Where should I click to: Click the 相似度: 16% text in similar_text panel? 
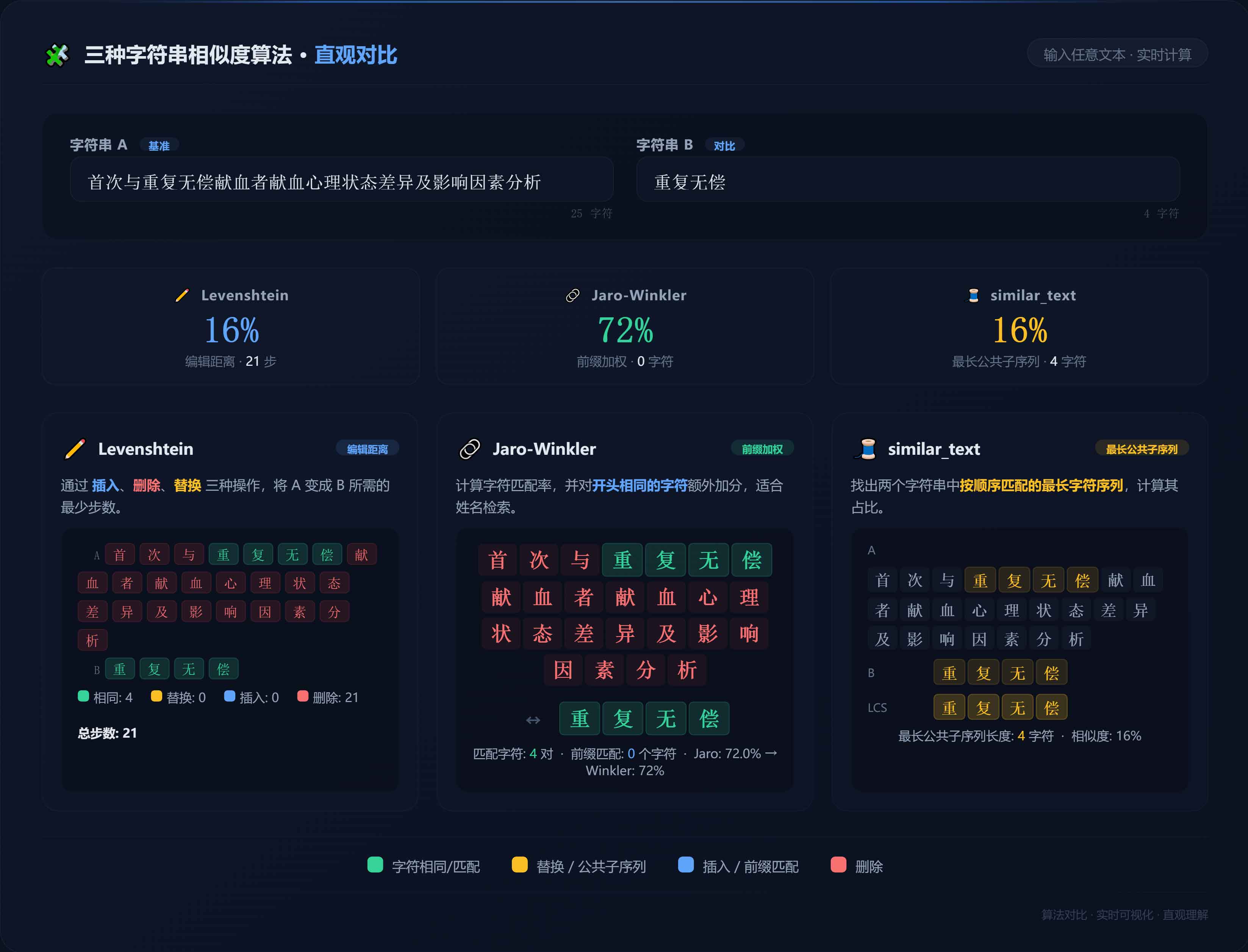(1106, 736)
